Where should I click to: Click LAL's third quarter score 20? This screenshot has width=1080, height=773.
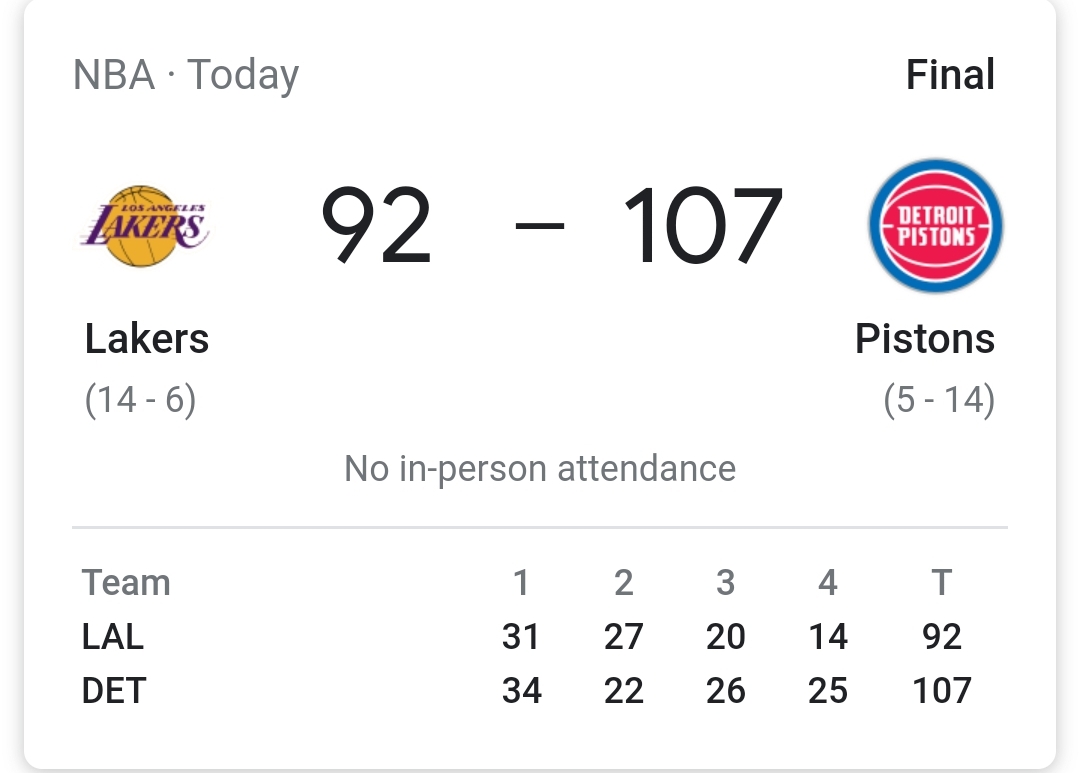point(726,636)
